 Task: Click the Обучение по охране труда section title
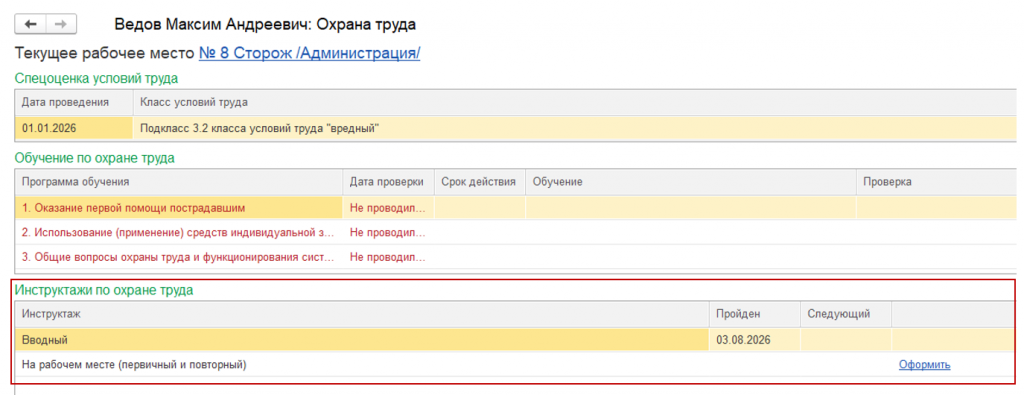point(95,157)
